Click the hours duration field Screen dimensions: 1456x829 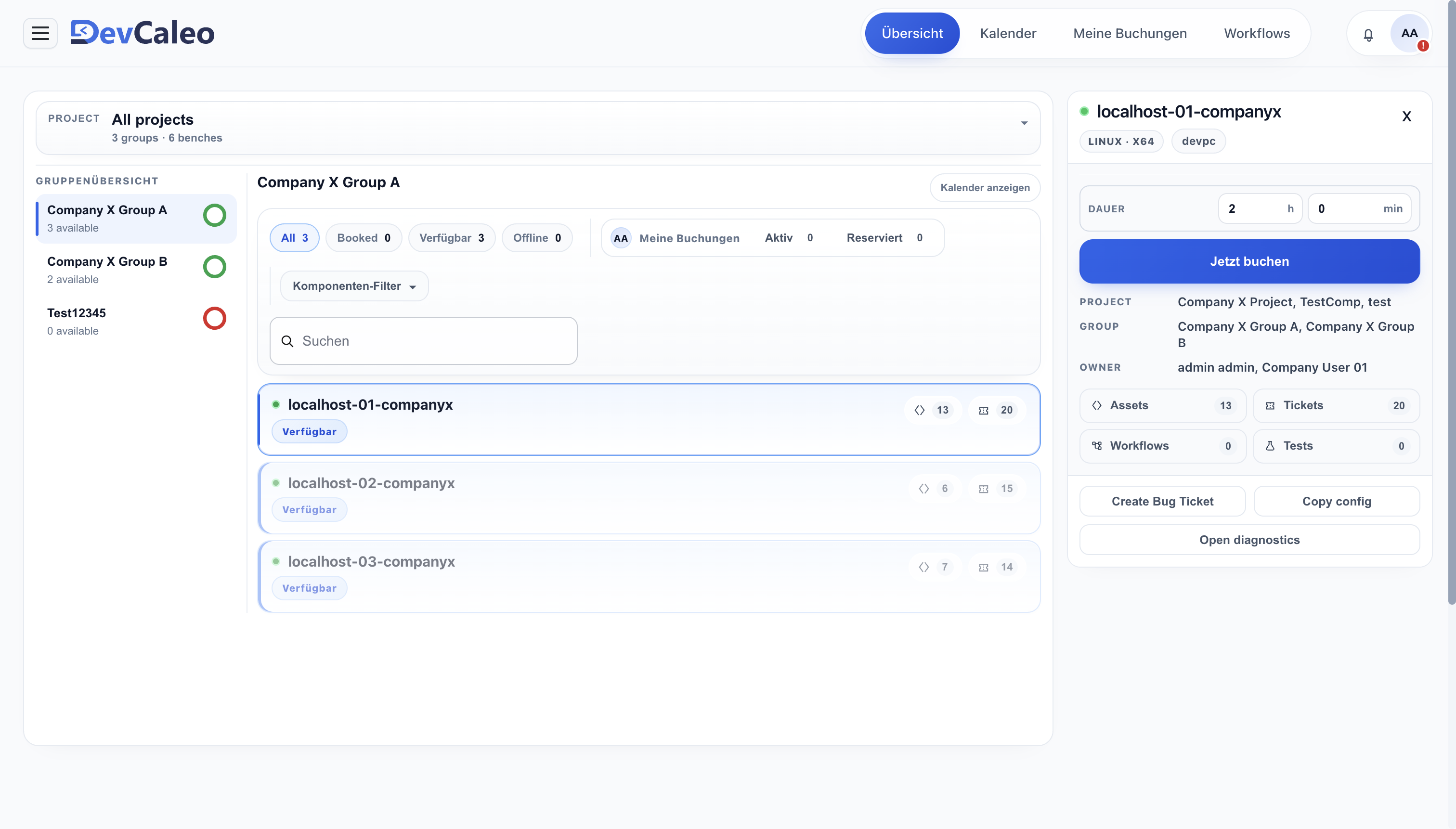tap(1260, 209)
